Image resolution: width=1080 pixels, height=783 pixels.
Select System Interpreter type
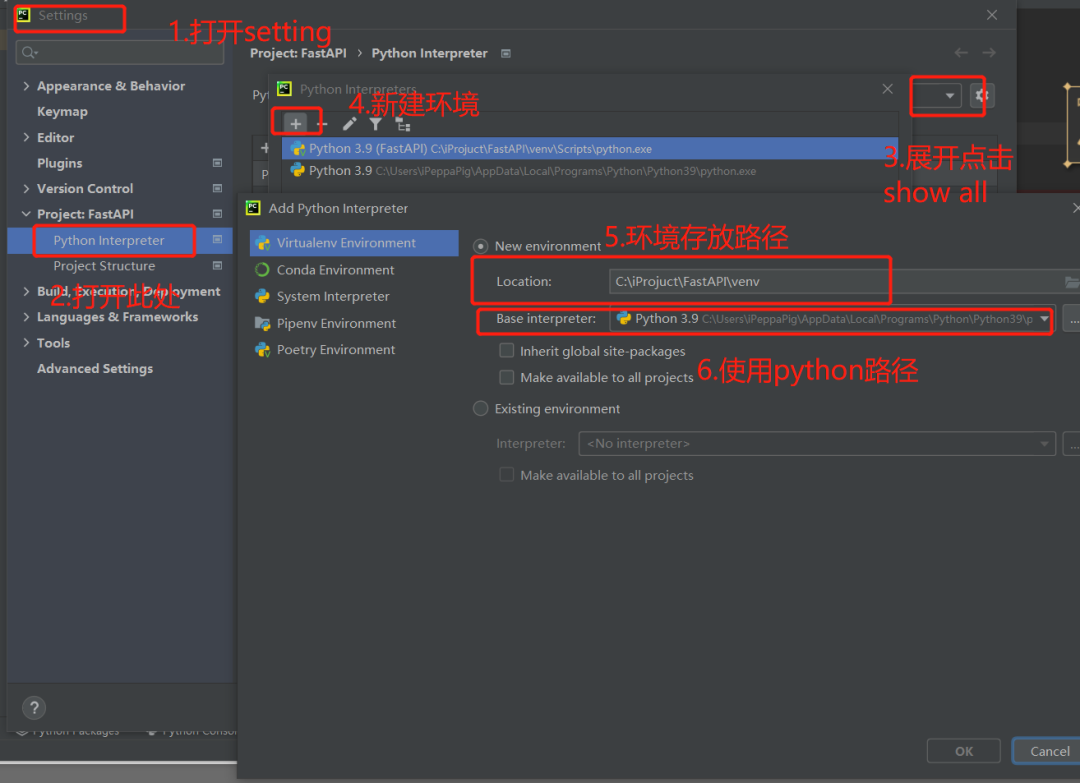(x=354, y=297)
